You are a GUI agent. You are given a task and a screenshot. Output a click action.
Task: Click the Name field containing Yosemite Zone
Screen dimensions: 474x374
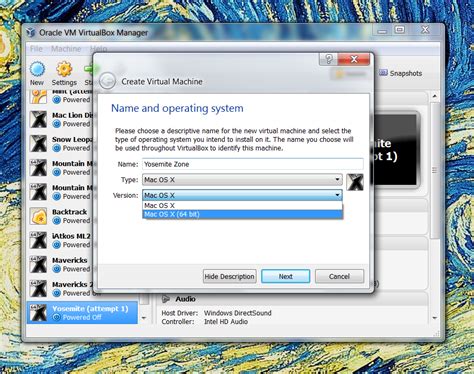[x=253, y=164]
